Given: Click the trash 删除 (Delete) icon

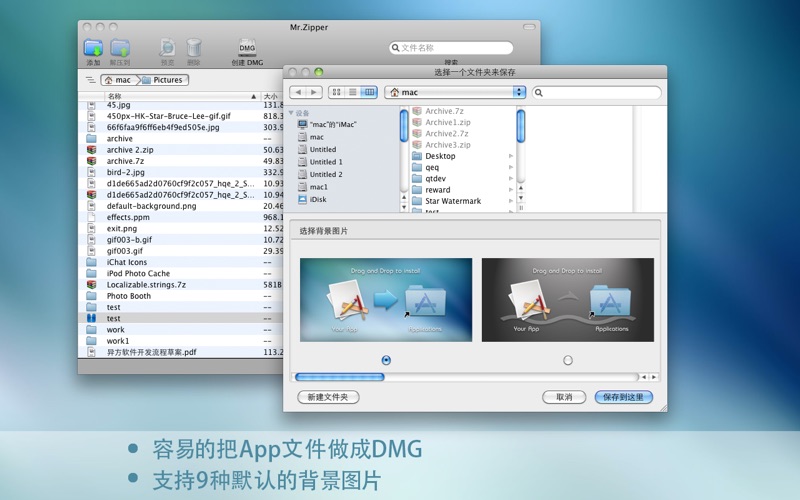Looking at the screenshot, I should pyautogui.click(x=194, y=48).
